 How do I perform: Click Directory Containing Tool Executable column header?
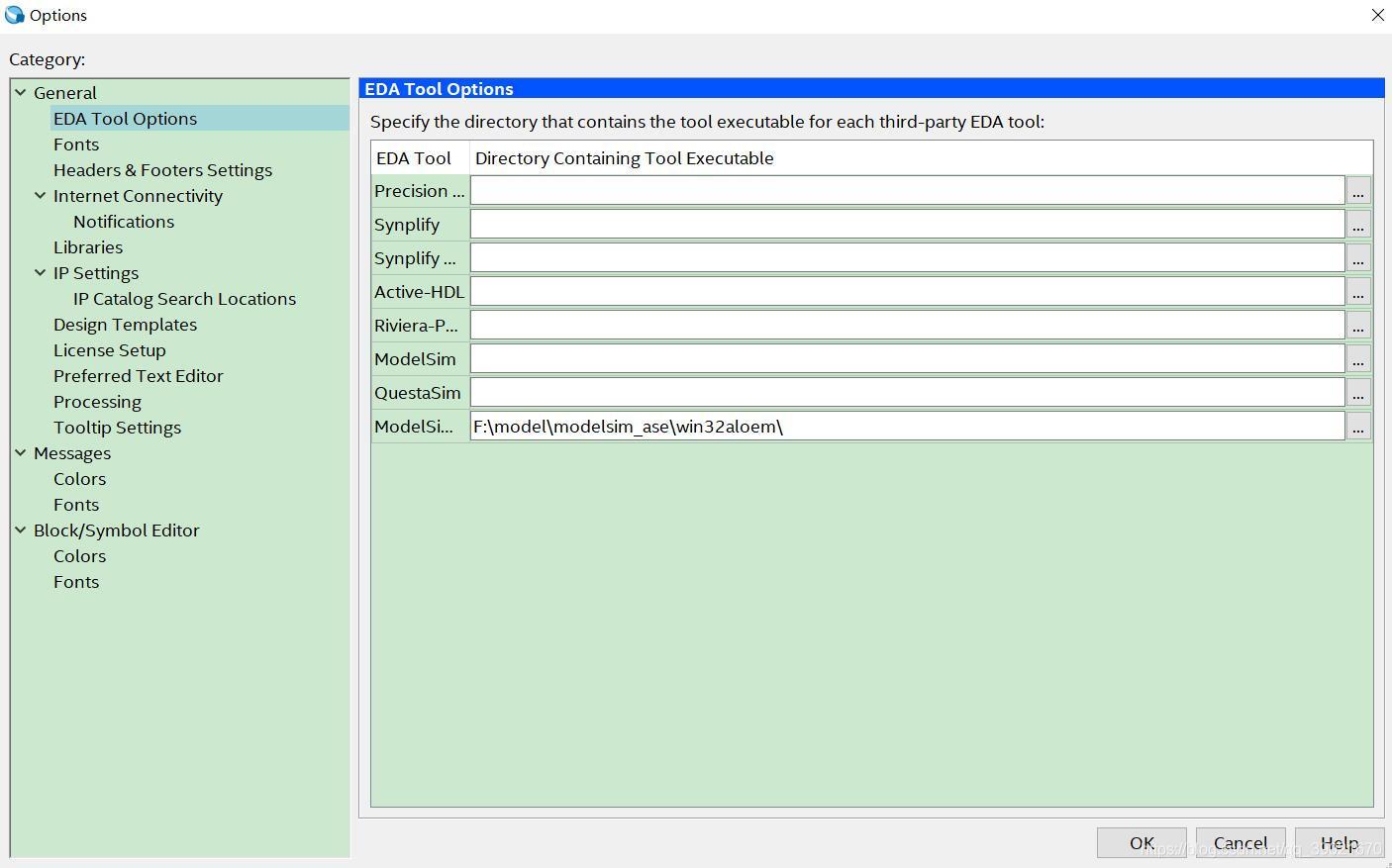(921, 157)
